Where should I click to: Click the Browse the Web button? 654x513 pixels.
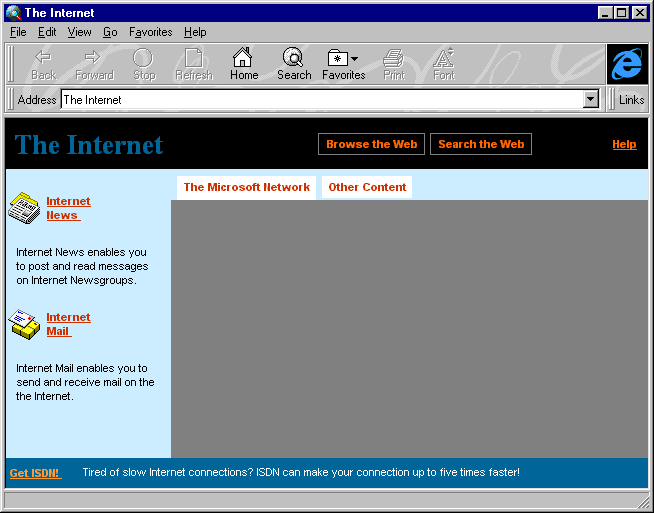point(371,144)
